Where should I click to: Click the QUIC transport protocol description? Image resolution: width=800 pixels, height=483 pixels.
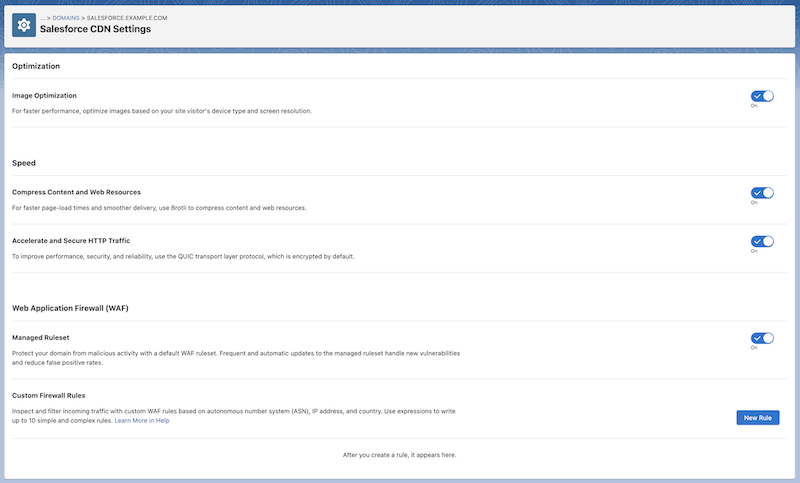(183, 257)
